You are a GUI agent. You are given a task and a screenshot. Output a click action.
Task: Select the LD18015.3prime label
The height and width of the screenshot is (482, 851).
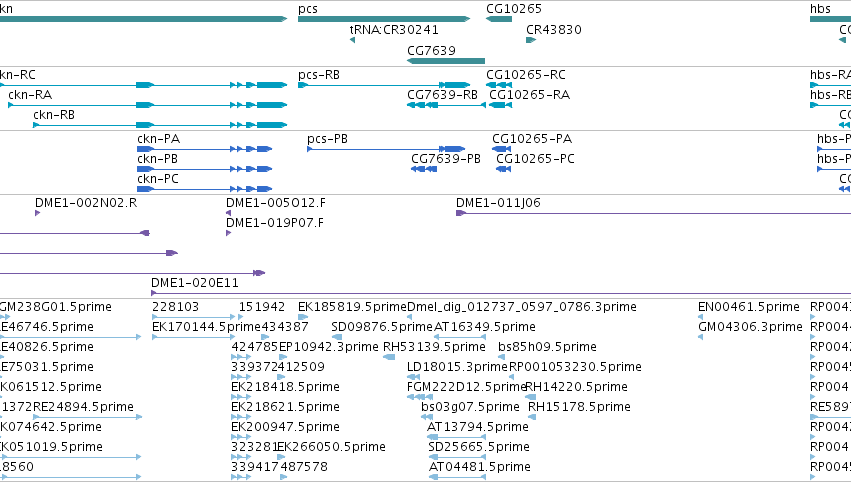click(x=458, y=367)
